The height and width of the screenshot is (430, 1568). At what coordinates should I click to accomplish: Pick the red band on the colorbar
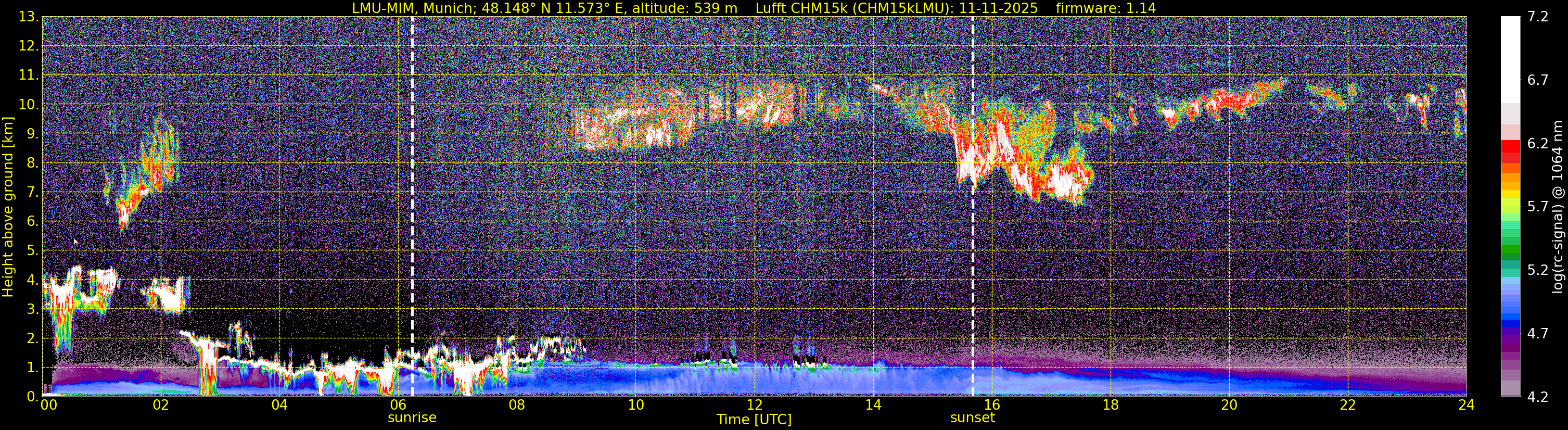[1510, 147]
